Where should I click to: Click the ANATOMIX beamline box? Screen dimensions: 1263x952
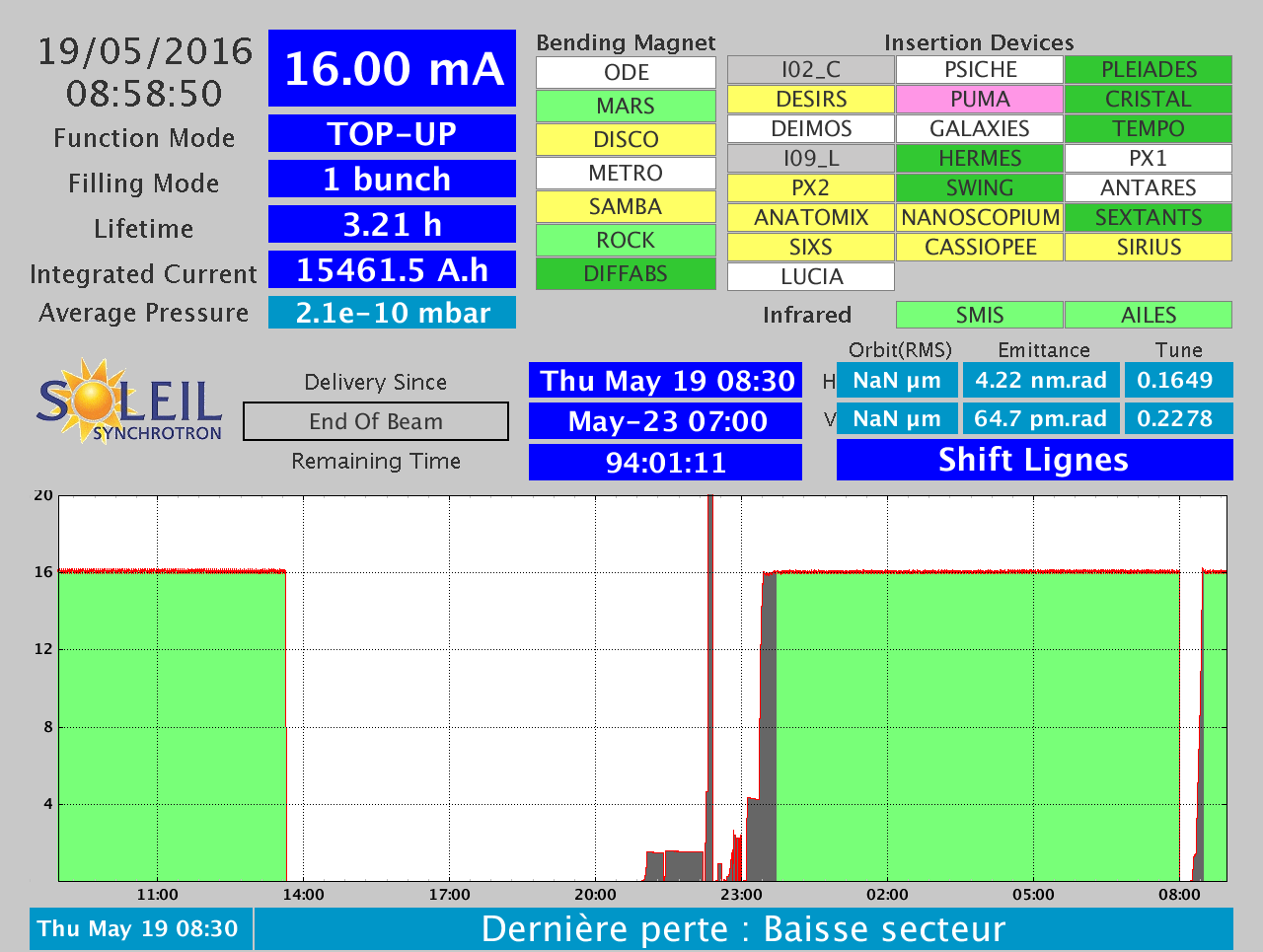(811, 217)
